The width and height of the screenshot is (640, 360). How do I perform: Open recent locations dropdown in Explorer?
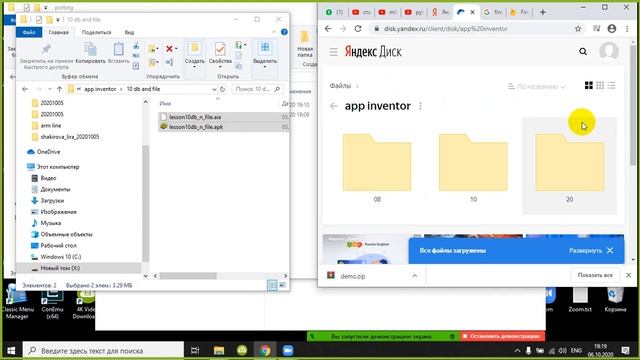(49, 89)
